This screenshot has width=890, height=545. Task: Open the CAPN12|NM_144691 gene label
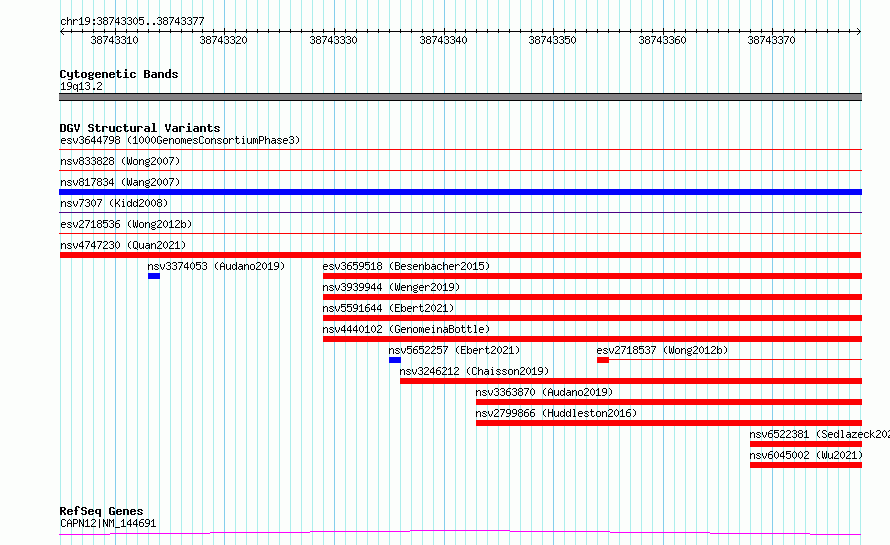(x=108, y=523)
